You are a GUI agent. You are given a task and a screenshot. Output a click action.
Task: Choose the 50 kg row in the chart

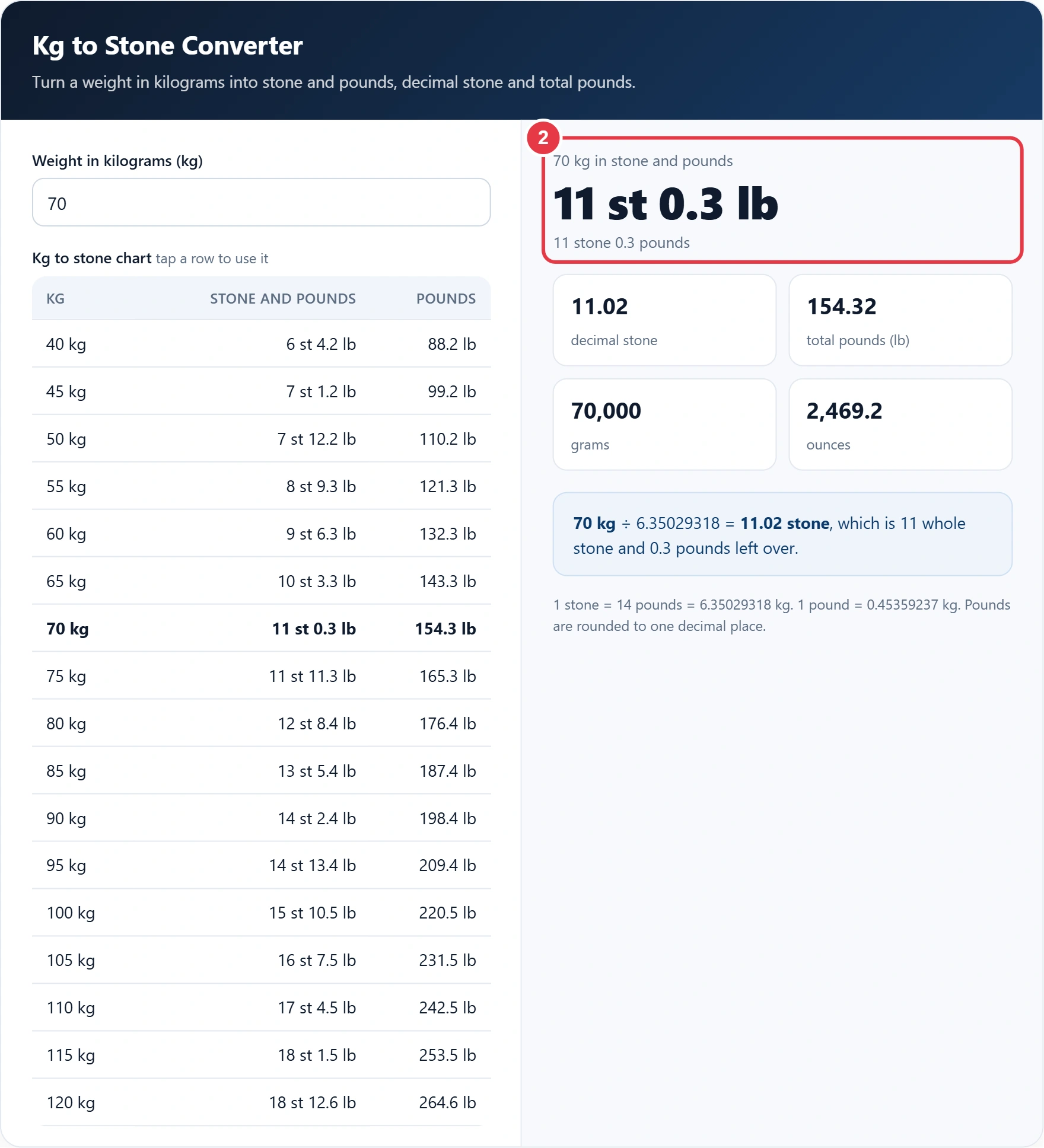(x=261, y=439)
